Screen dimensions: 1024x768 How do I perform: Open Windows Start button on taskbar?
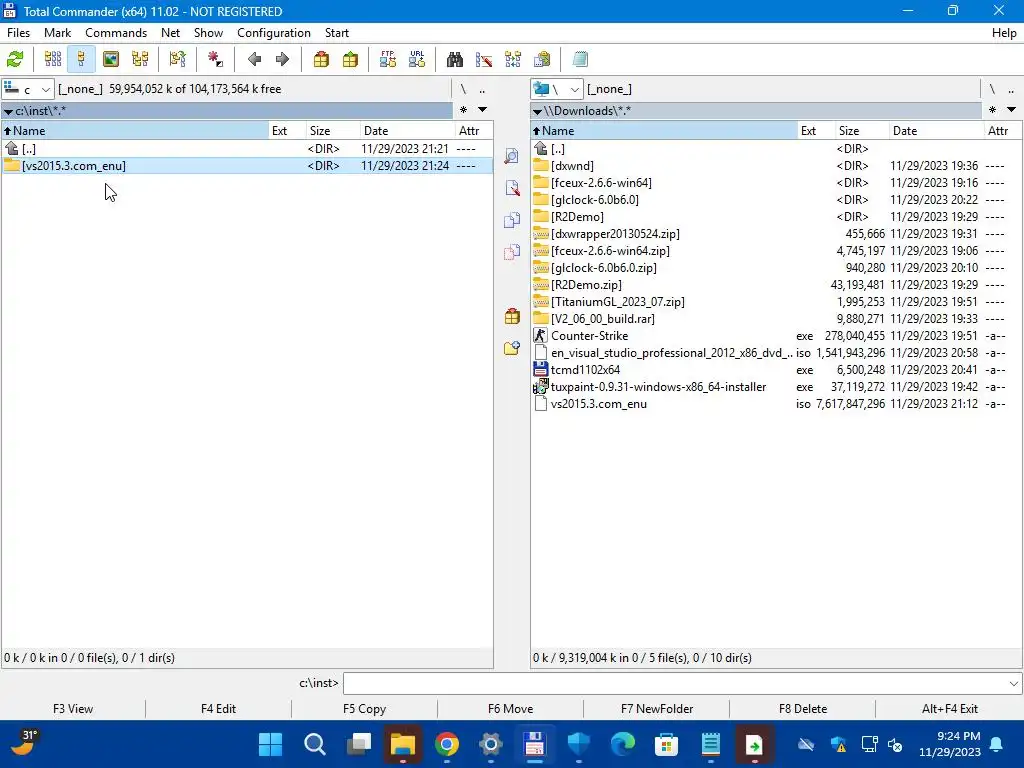[x=270, y=744]
